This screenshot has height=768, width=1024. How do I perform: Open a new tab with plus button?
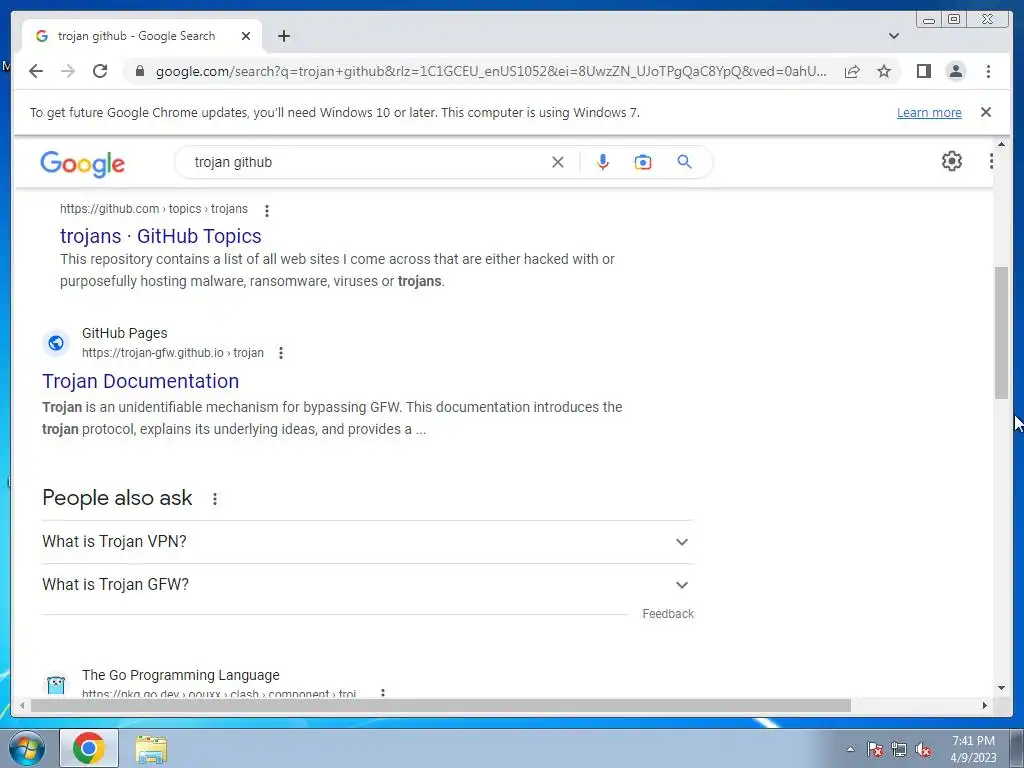[283, 36]
